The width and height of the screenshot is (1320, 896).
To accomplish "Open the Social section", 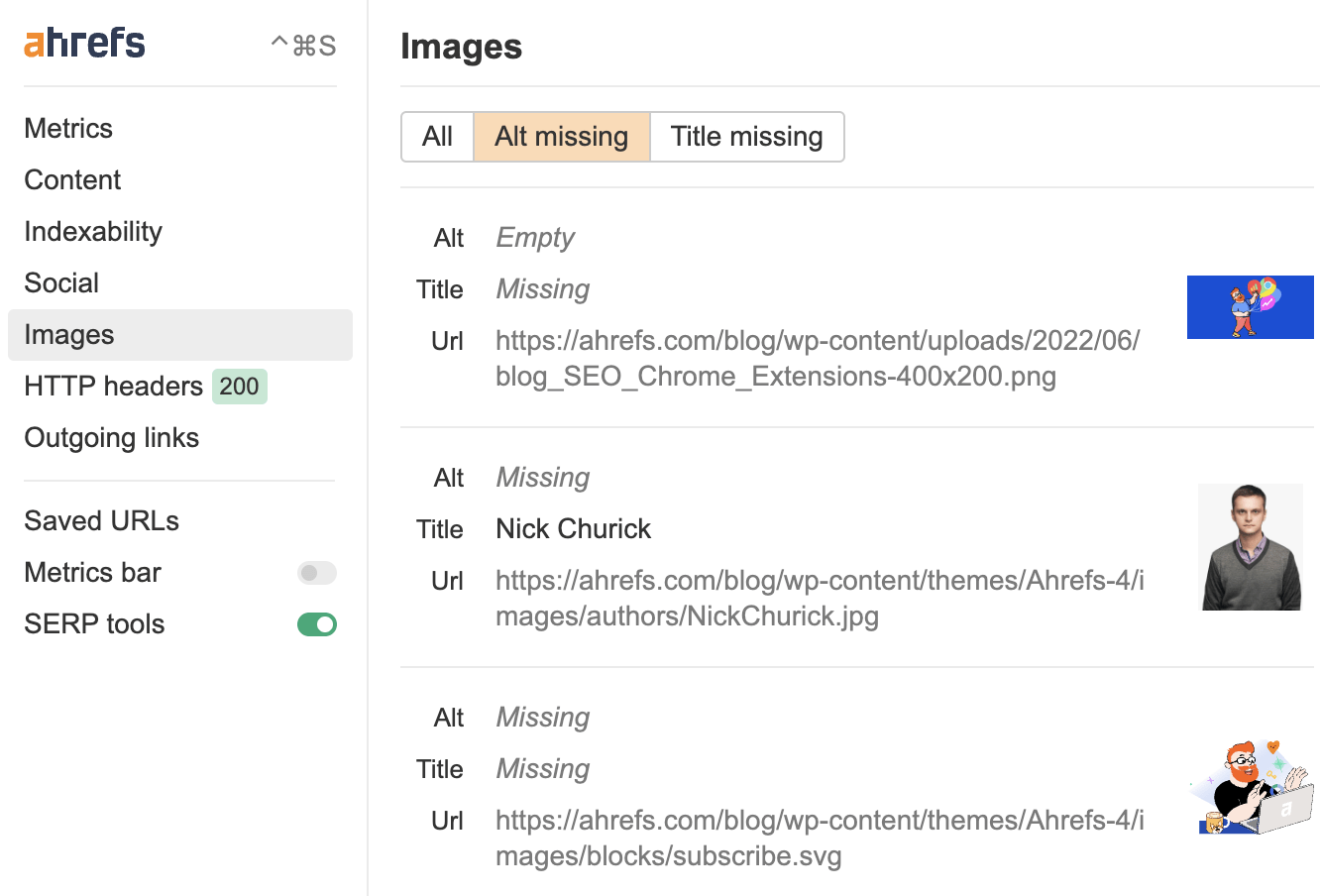I will click(x=61, y=283).
